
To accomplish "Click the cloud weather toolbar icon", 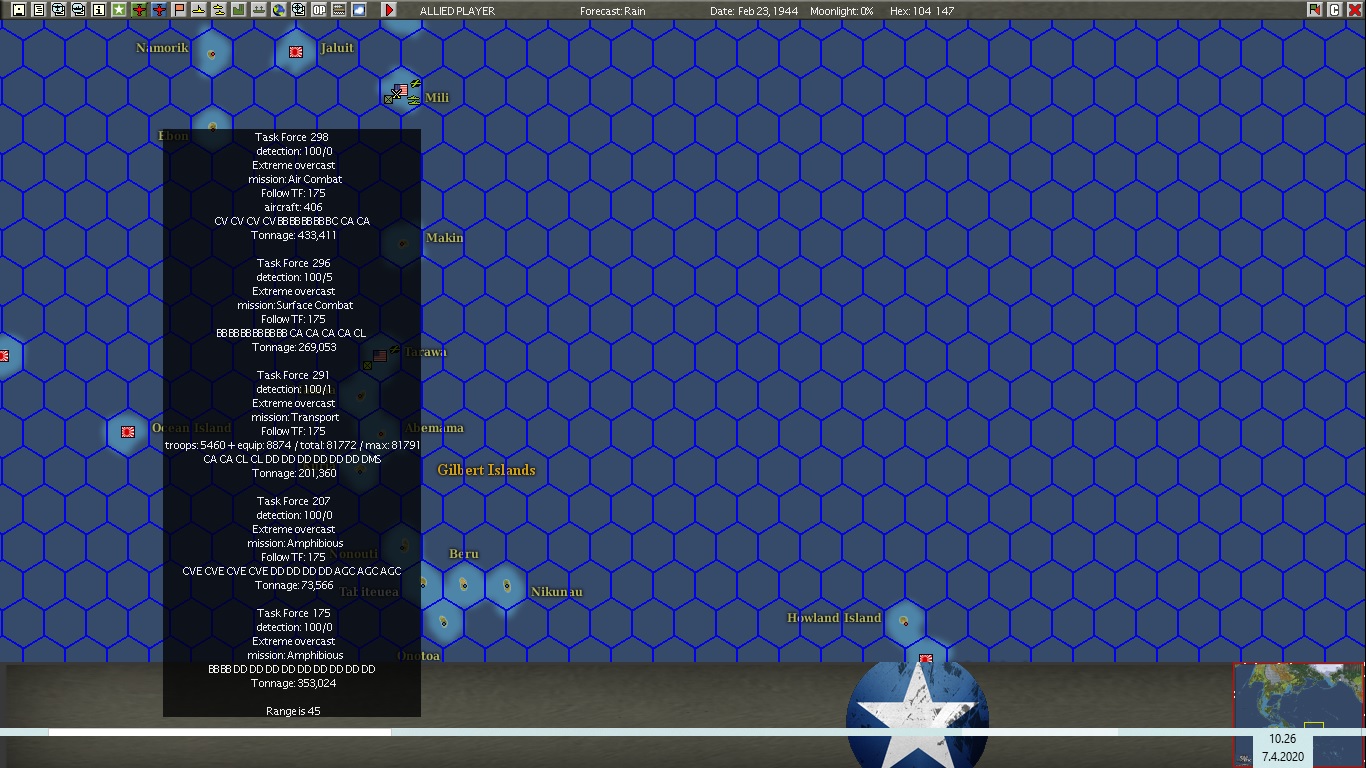I will (x=359, y=10).
